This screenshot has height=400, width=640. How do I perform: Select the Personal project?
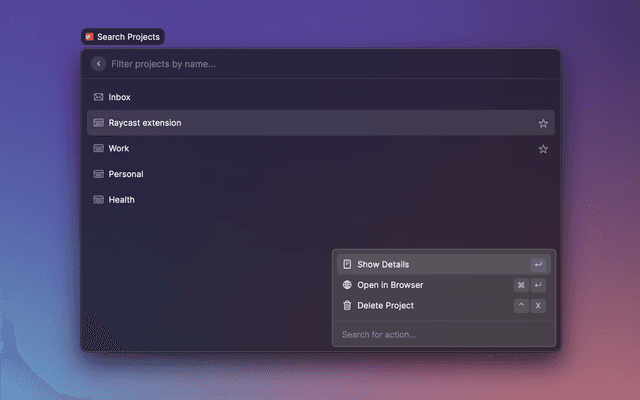click(300, 174)
